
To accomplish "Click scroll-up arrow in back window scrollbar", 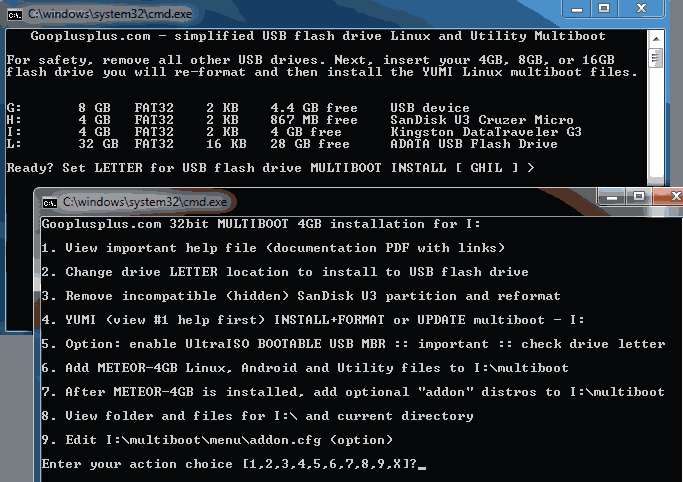I will pos(656,39).
